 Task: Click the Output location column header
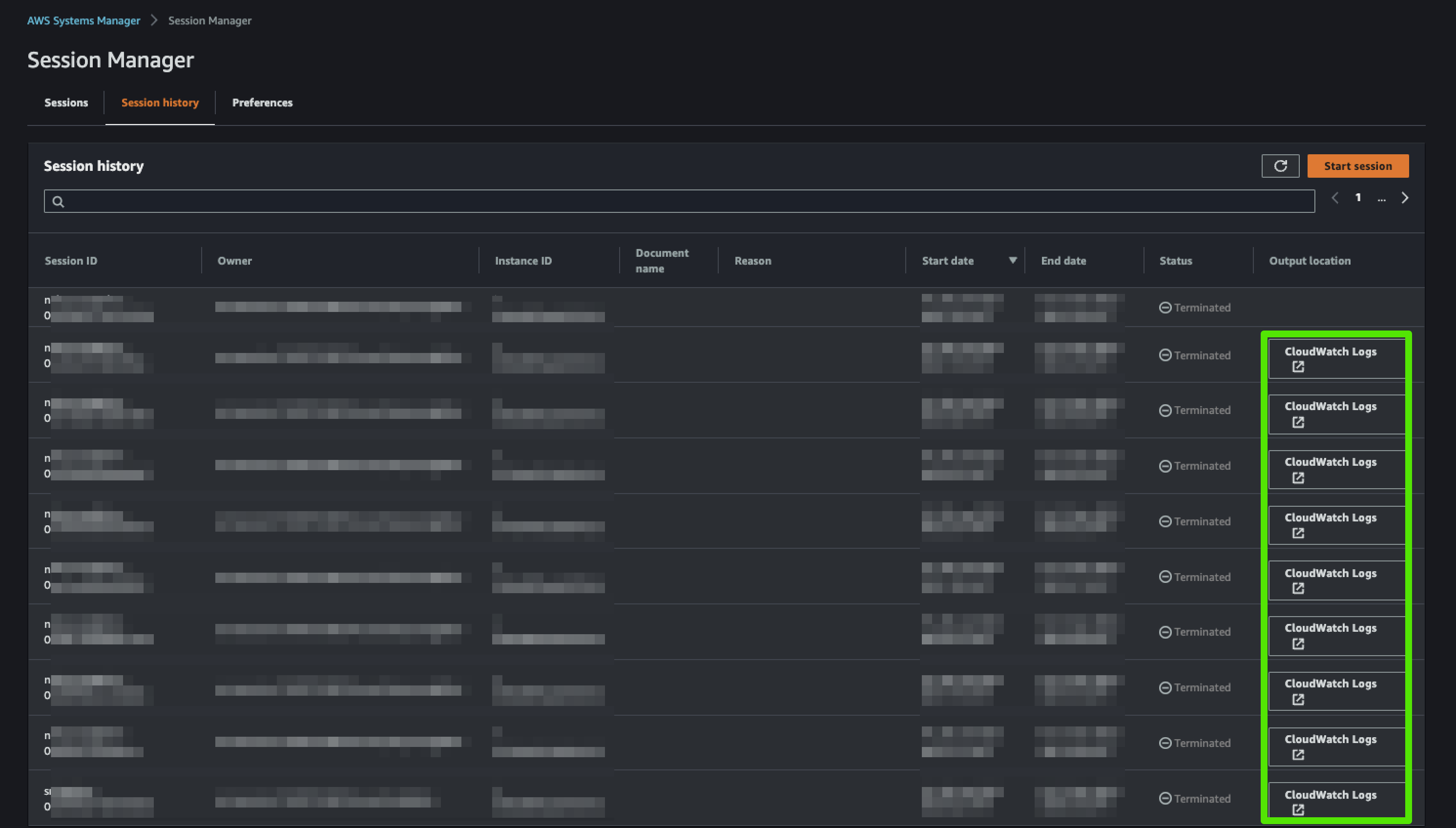[1310, 260]
